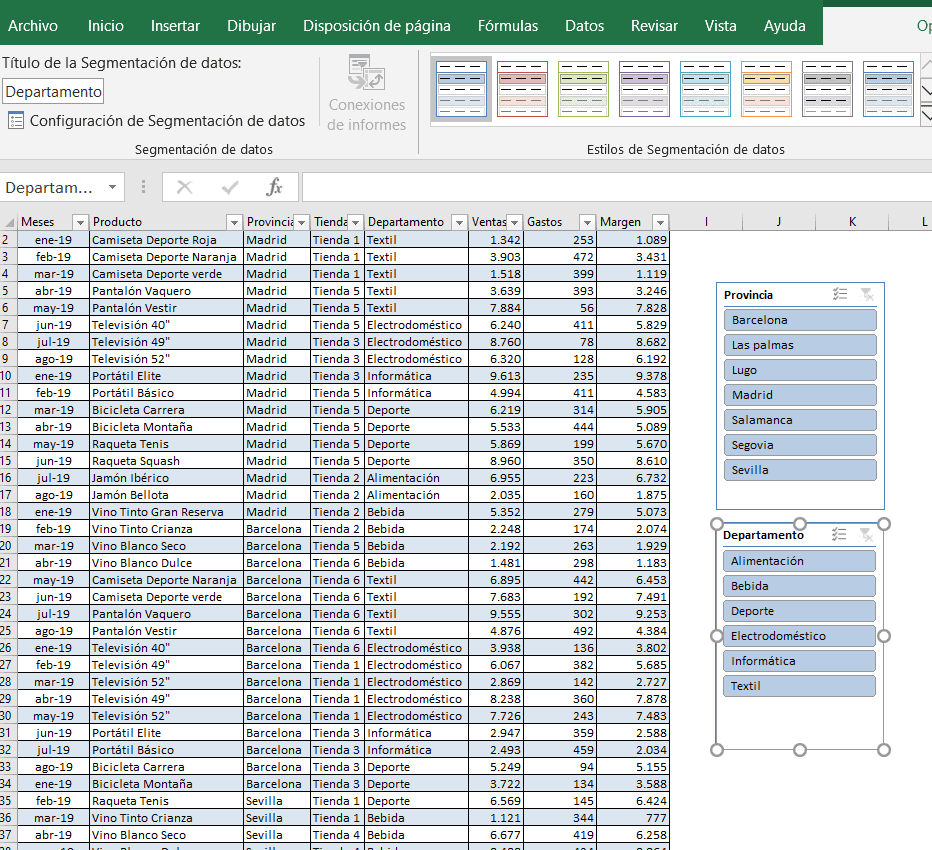Switch to the Datos tab
This screenshot has width=932, height=850.
[584, 26]
